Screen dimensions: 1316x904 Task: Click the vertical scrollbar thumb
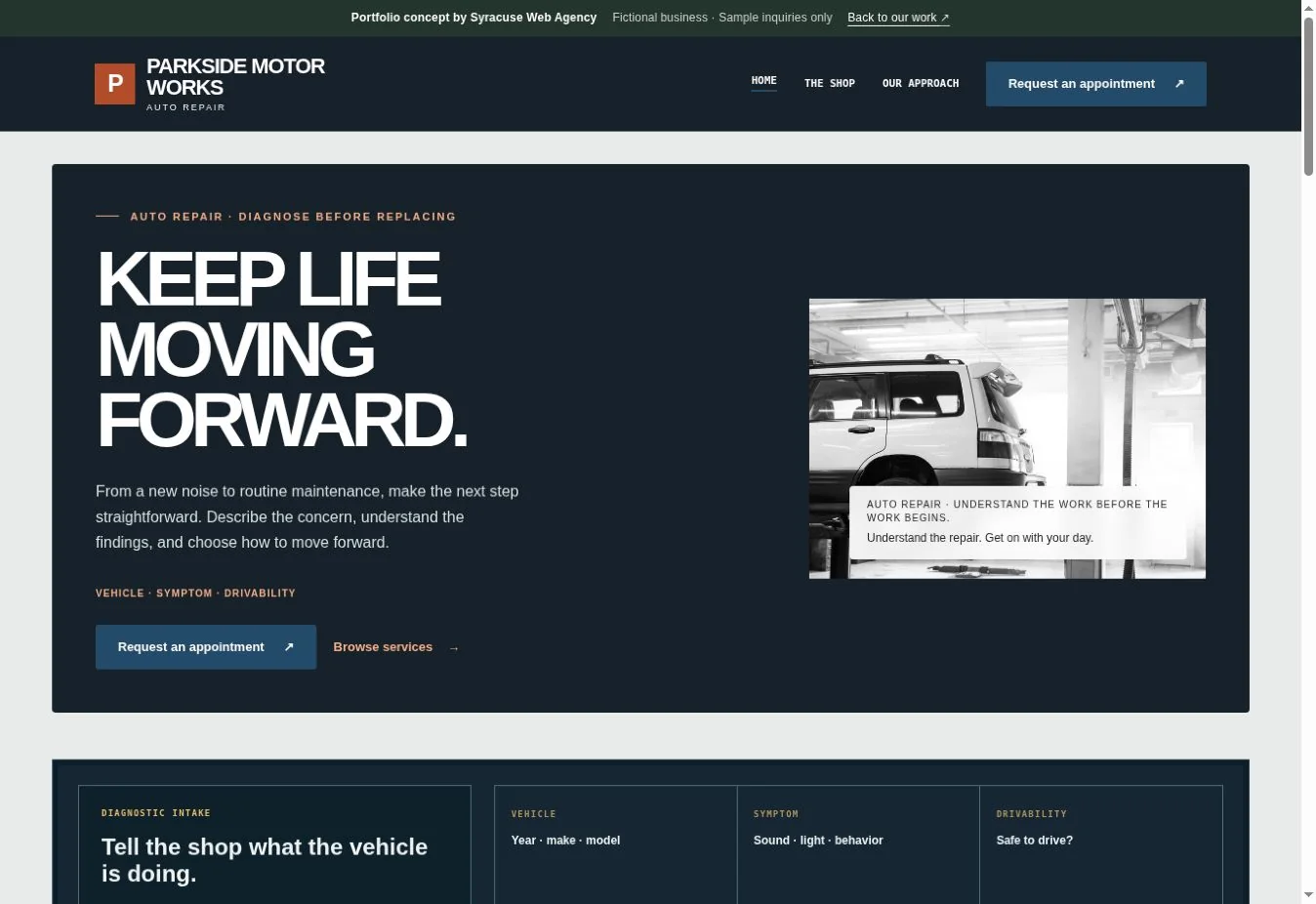[1308, 97]
